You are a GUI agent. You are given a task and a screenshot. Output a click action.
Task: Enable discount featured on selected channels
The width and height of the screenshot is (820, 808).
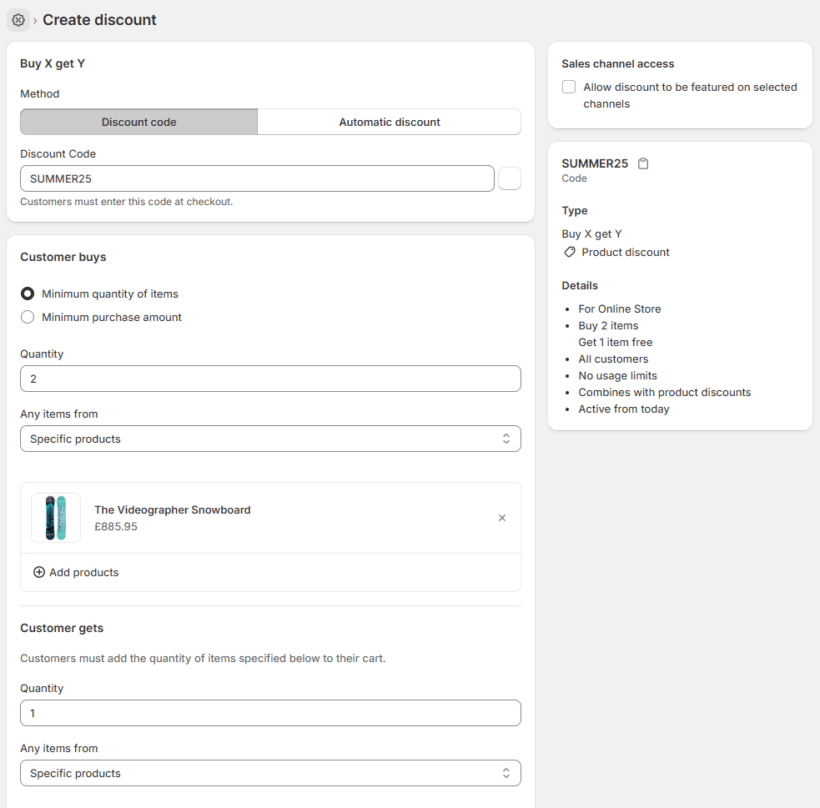pyautogui.click(x=569, y=87)
